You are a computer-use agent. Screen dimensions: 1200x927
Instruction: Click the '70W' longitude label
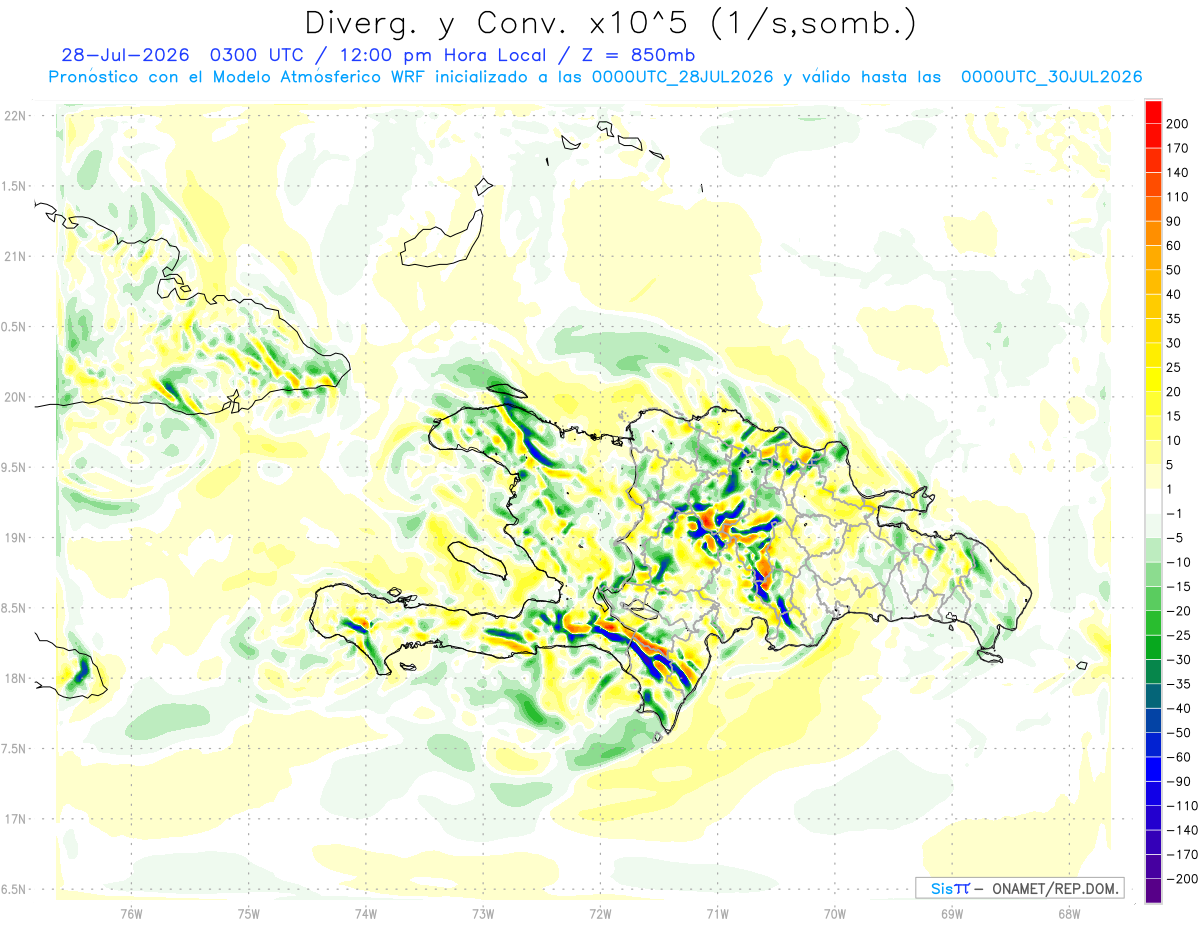tap(834, 914)
